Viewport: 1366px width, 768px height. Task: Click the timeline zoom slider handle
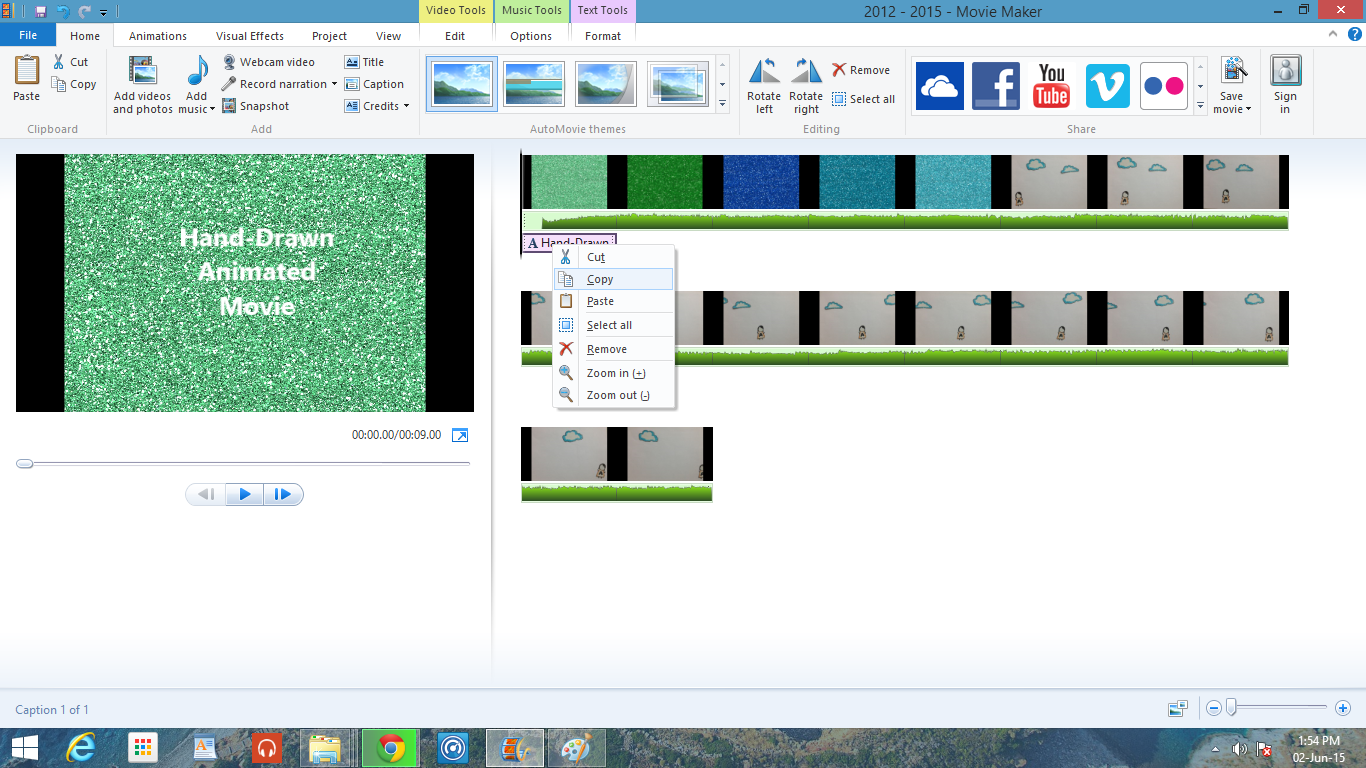[1232, 708]
